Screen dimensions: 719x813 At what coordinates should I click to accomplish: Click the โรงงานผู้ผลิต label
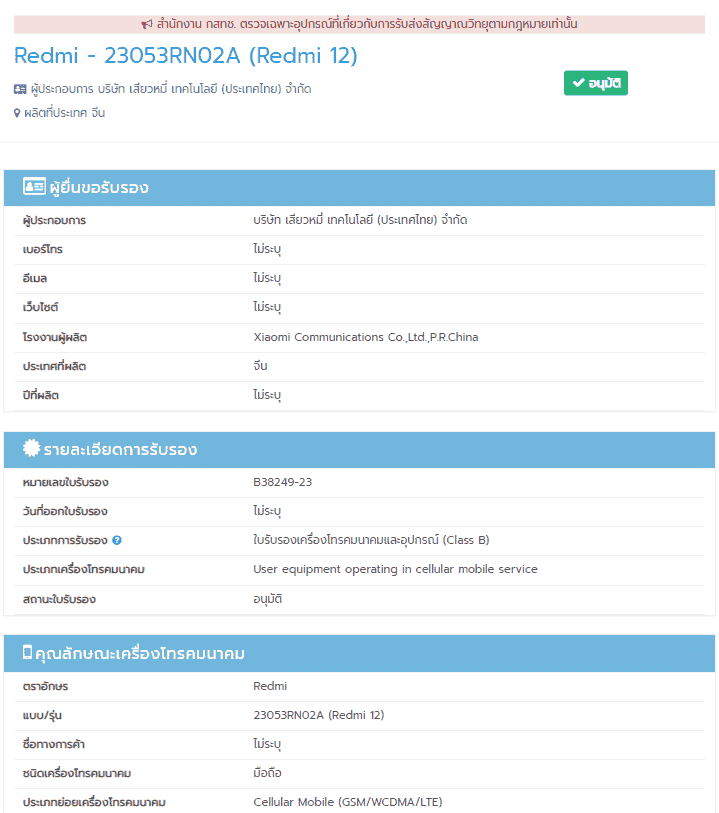click(55, 337)
